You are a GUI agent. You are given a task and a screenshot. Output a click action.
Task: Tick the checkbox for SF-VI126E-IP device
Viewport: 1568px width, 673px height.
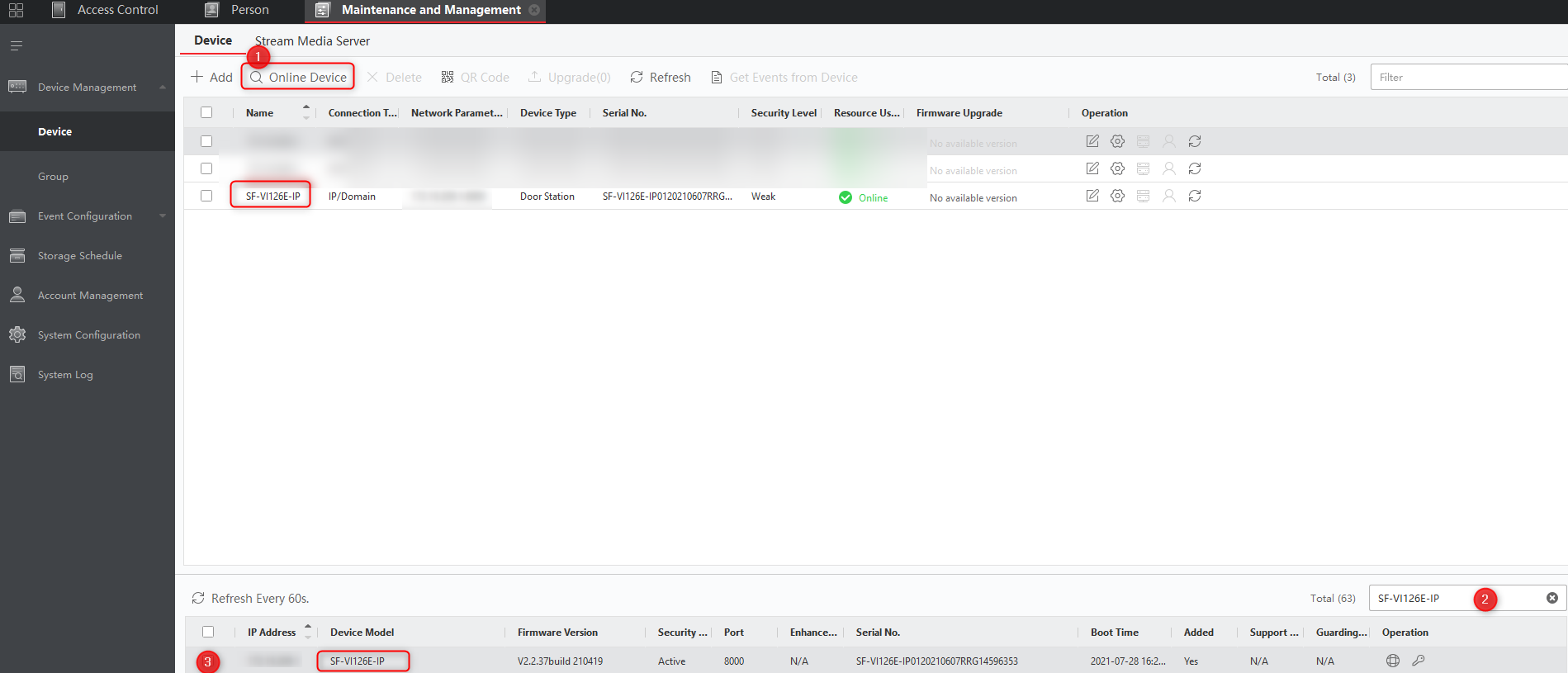pos(206,196)
